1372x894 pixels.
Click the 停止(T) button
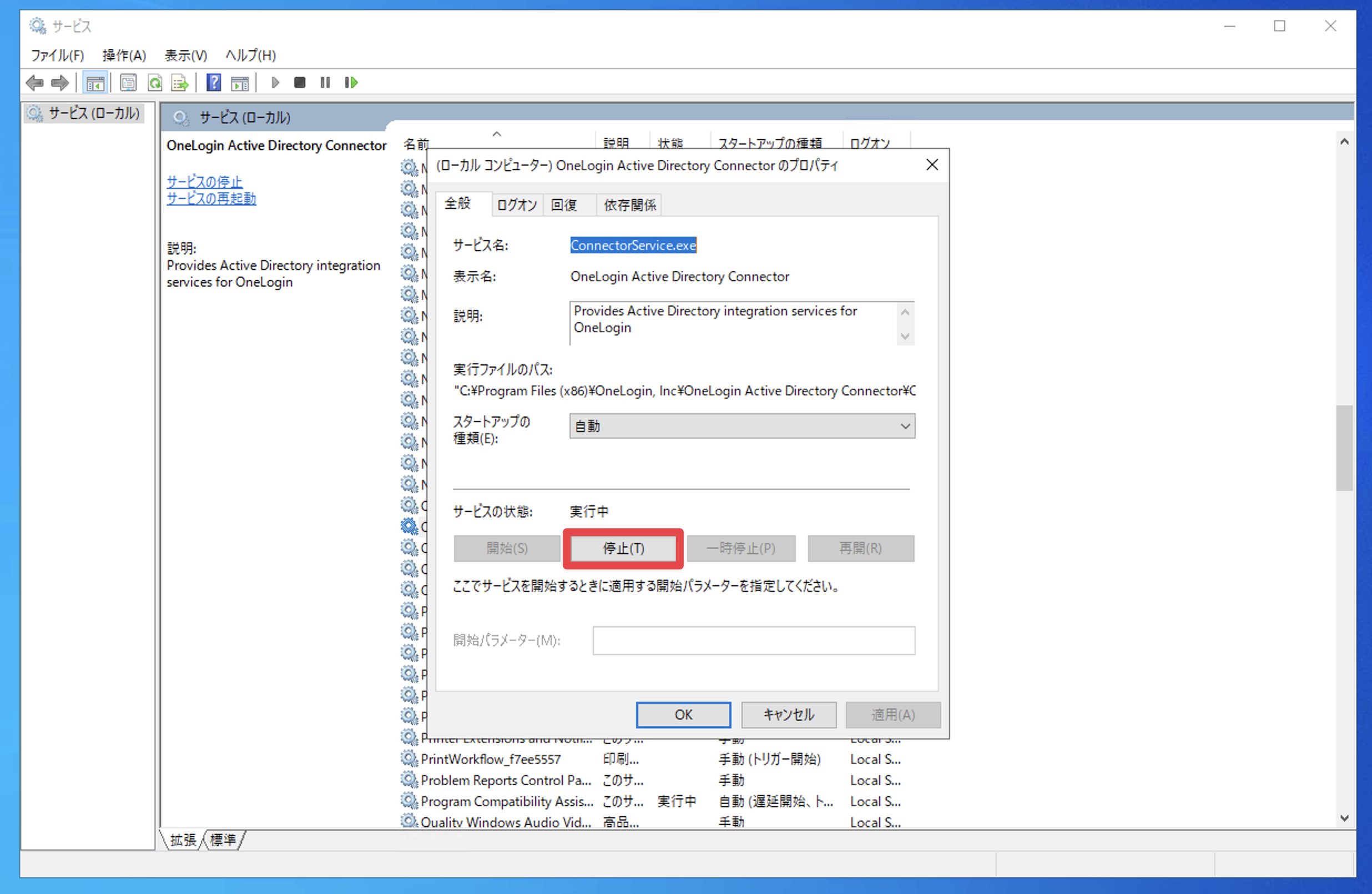(623, 548)
